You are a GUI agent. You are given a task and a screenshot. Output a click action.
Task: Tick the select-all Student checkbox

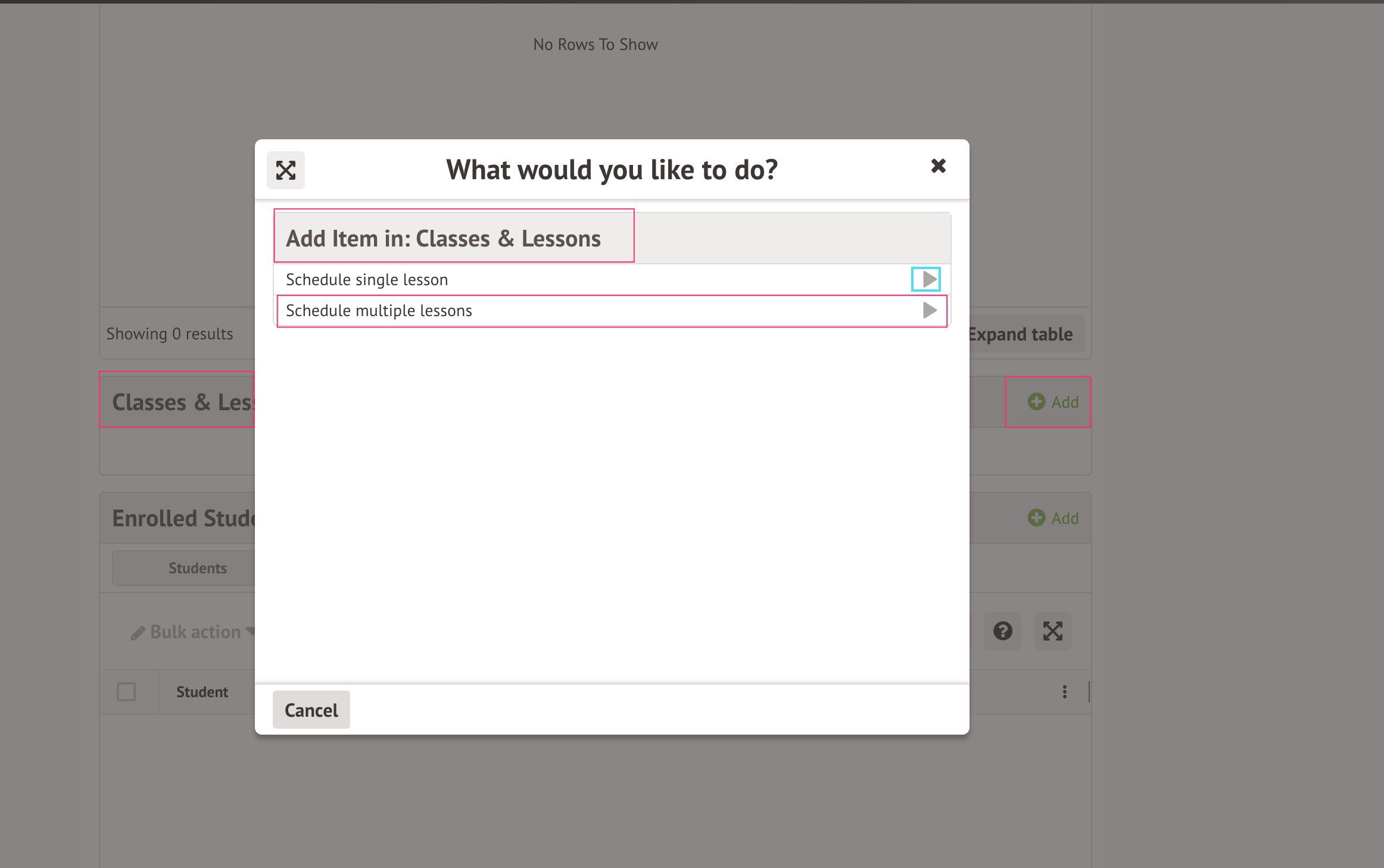click(126, 692)
